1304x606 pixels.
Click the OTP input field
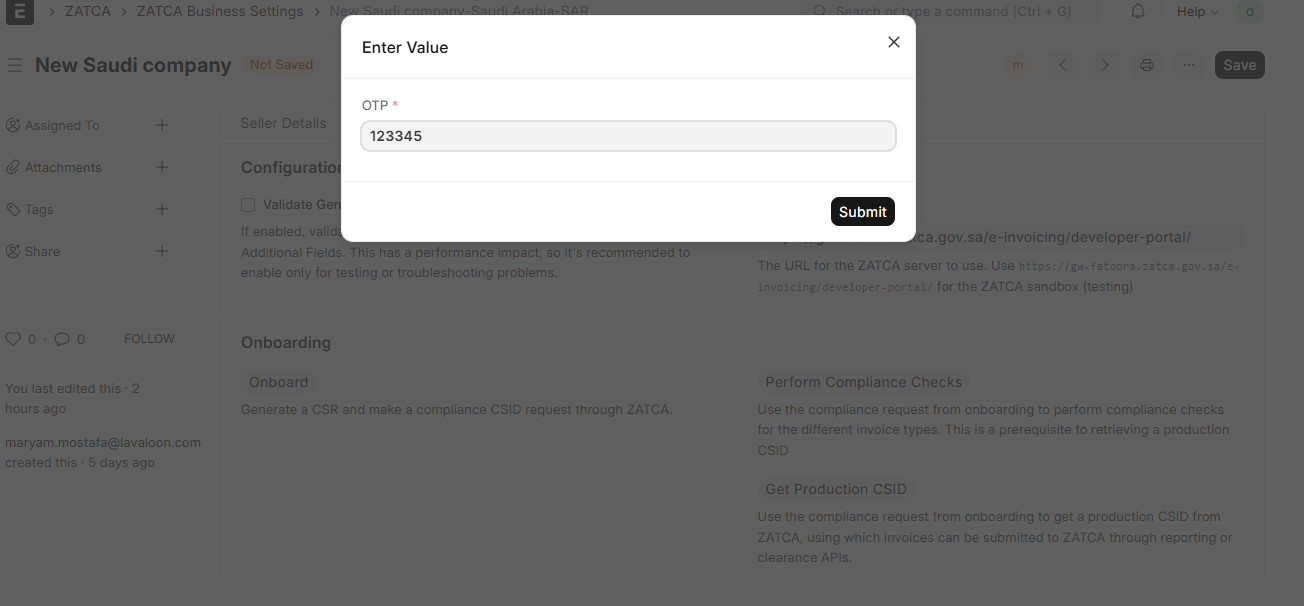(x=628, y=136)
